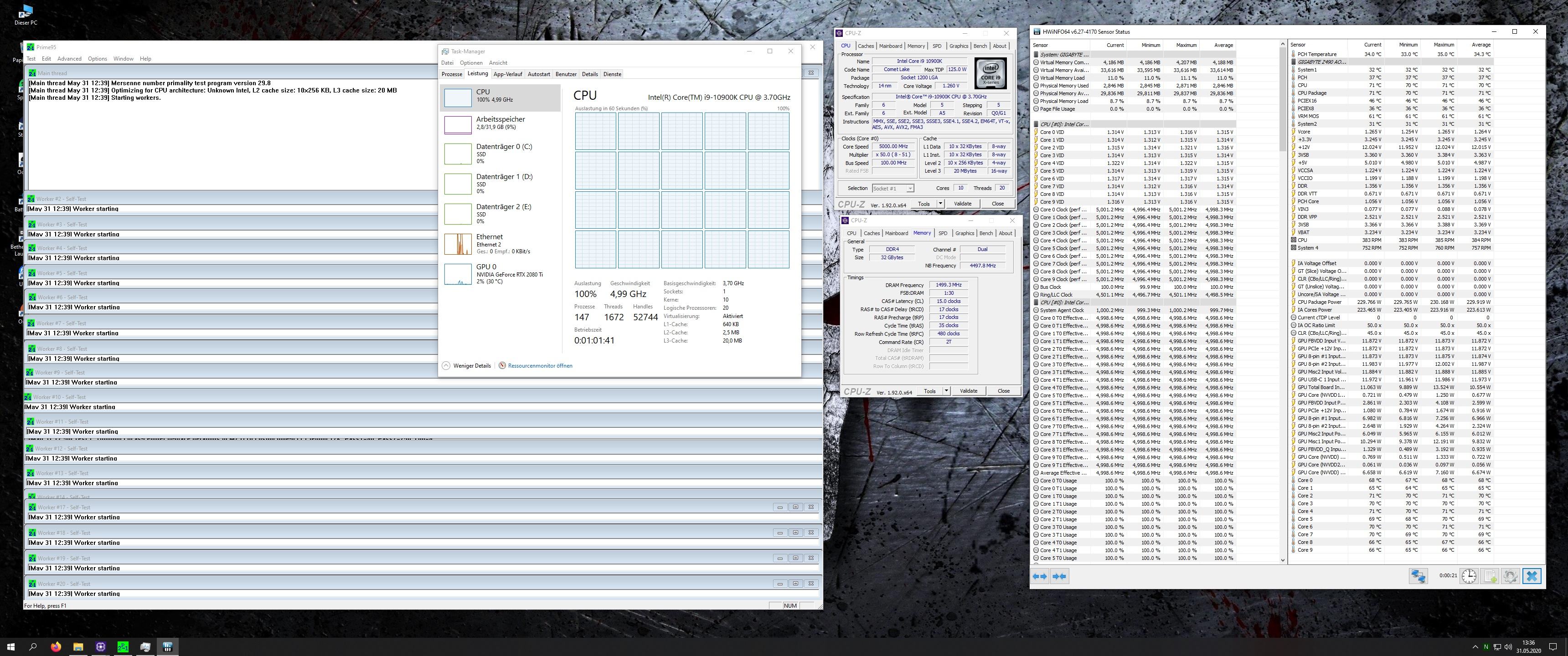Select Datenträger 0 (C:) in sidebar

click(x=500, y=154)
